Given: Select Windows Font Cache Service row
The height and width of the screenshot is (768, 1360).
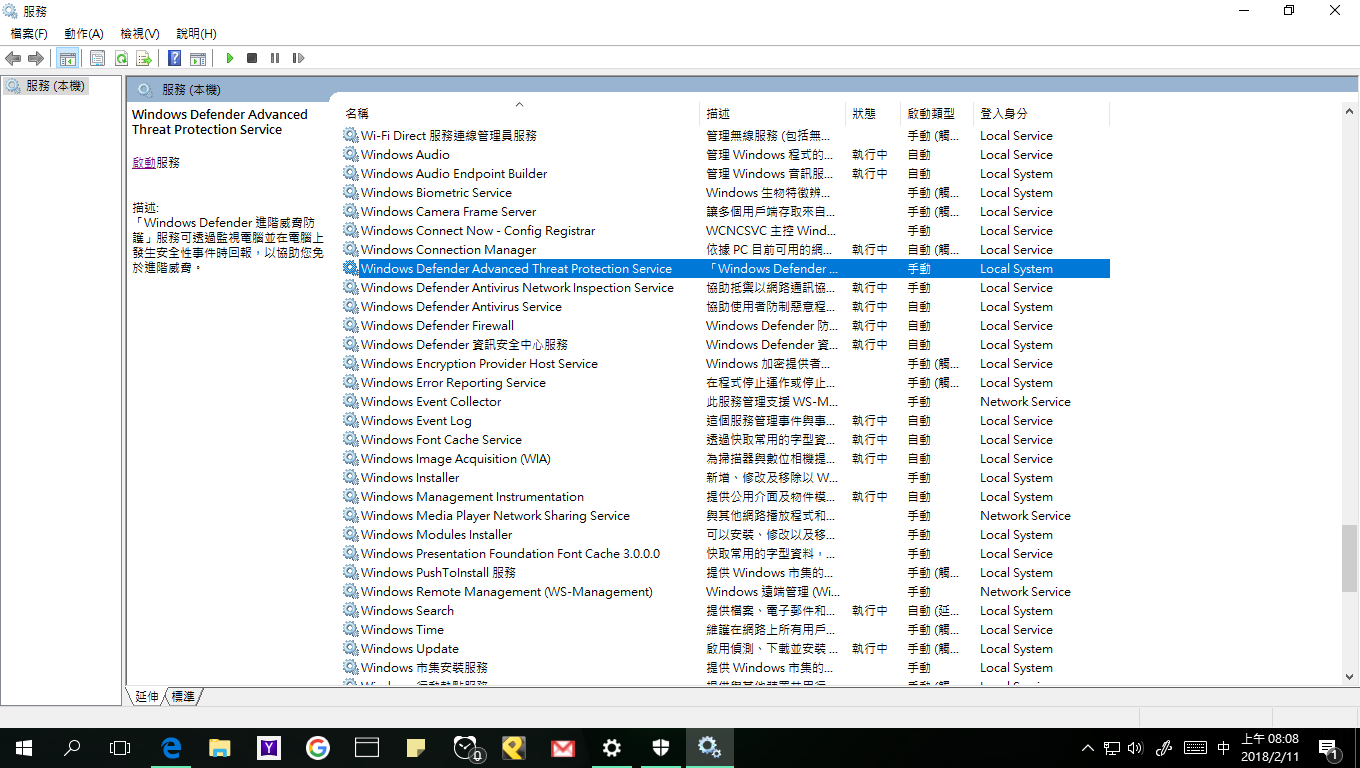Looking at the screenshot, I should (x=725, y=439).
